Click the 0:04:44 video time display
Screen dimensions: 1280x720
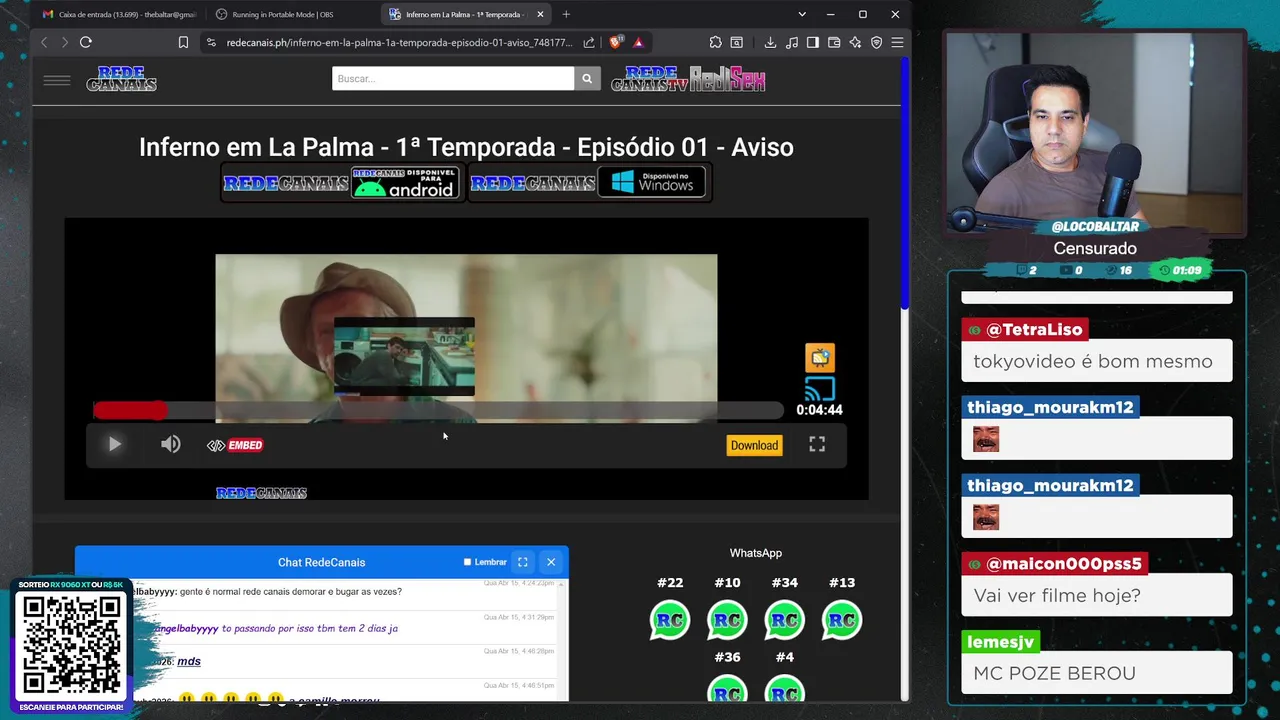pyautogui.click(x=819, y=410)
